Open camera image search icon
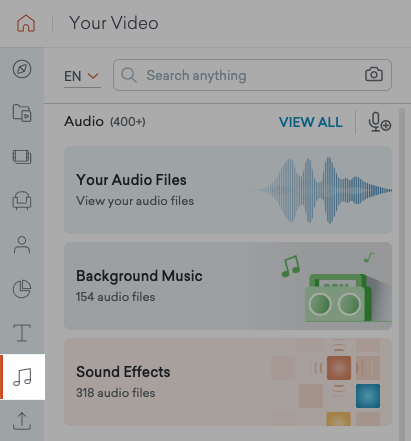The height and width of the screenshot is (441, 411). click(374, 74)
